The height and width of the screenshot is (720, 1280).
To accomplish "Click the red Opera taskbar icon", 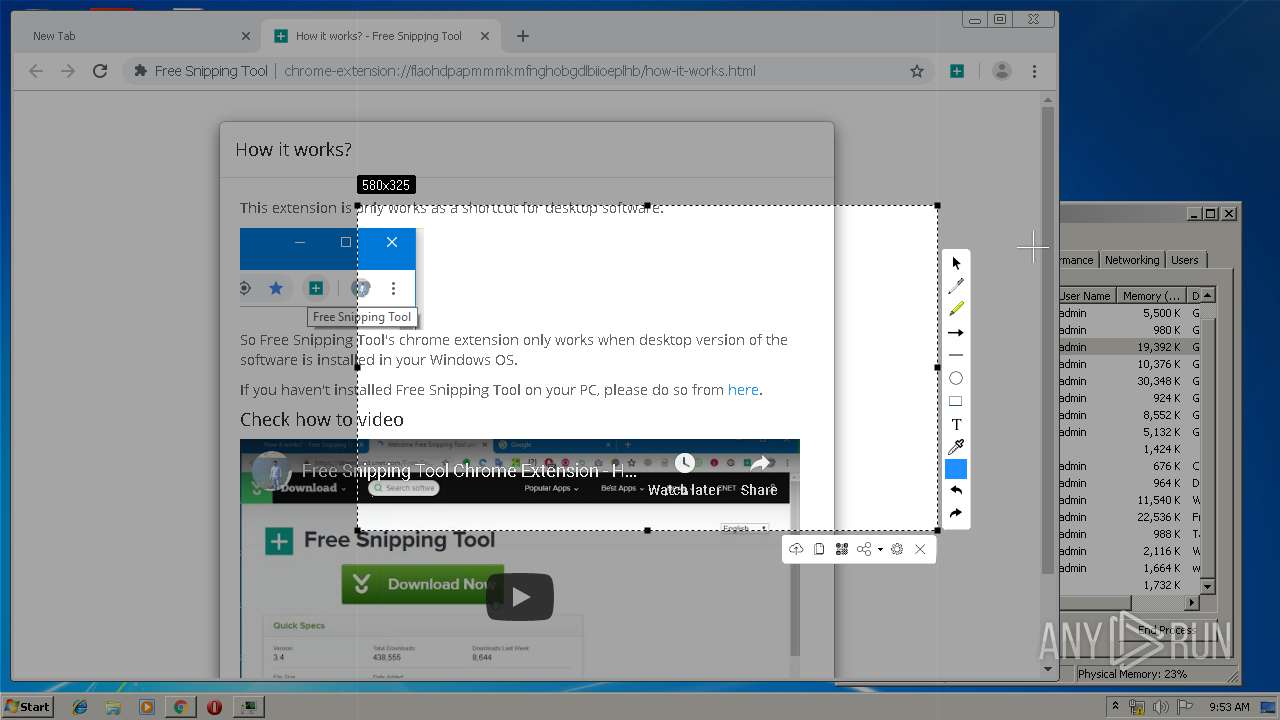I will [214, 707].
